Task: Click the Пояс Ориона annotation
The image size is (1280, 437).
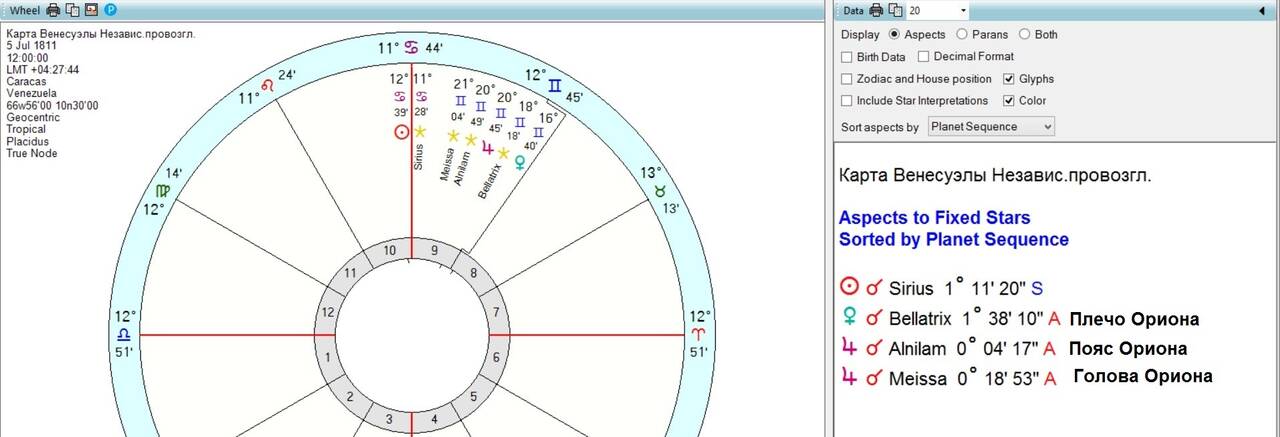Action: coord(1128,349)
